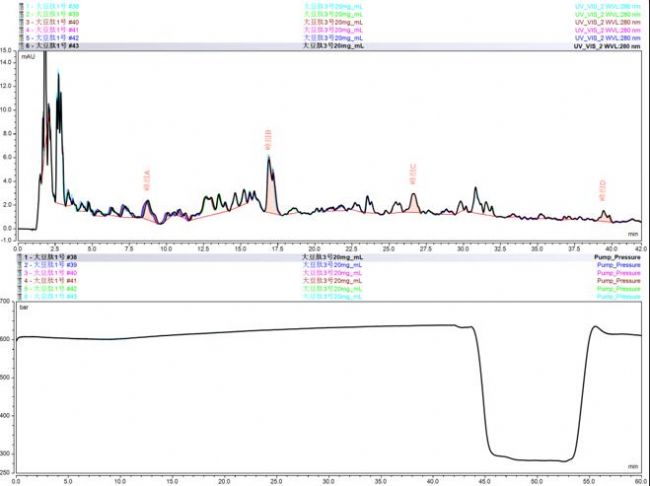This screenshot has height=486, width=650.
Task: Click trace 4 row #41 in UV legend
Action: click(48, 29)
